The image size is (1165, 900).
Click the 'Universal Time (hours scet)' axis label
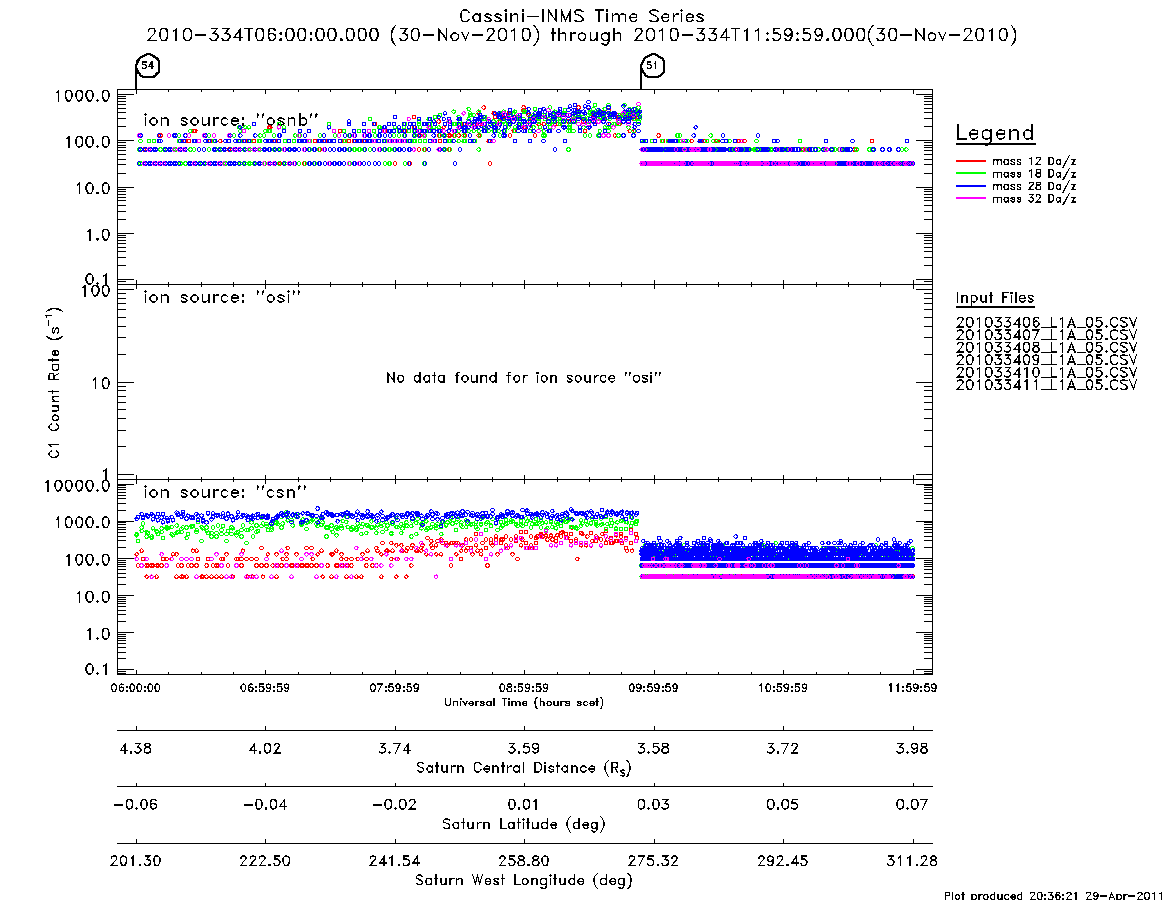[524, 702]
